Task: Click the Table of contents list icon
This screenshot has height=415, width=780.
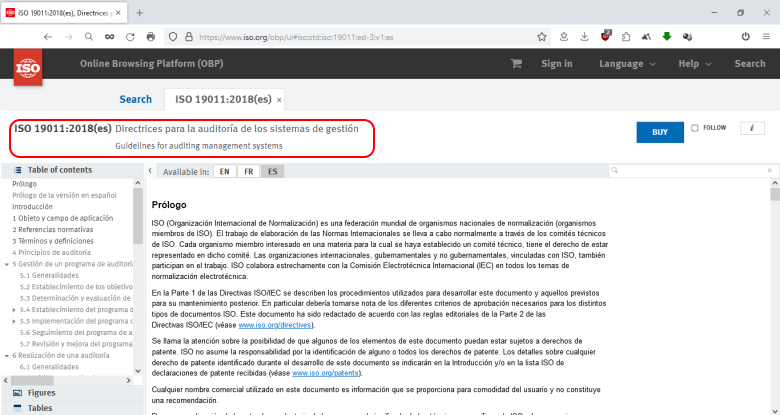Action: (17, 170)
